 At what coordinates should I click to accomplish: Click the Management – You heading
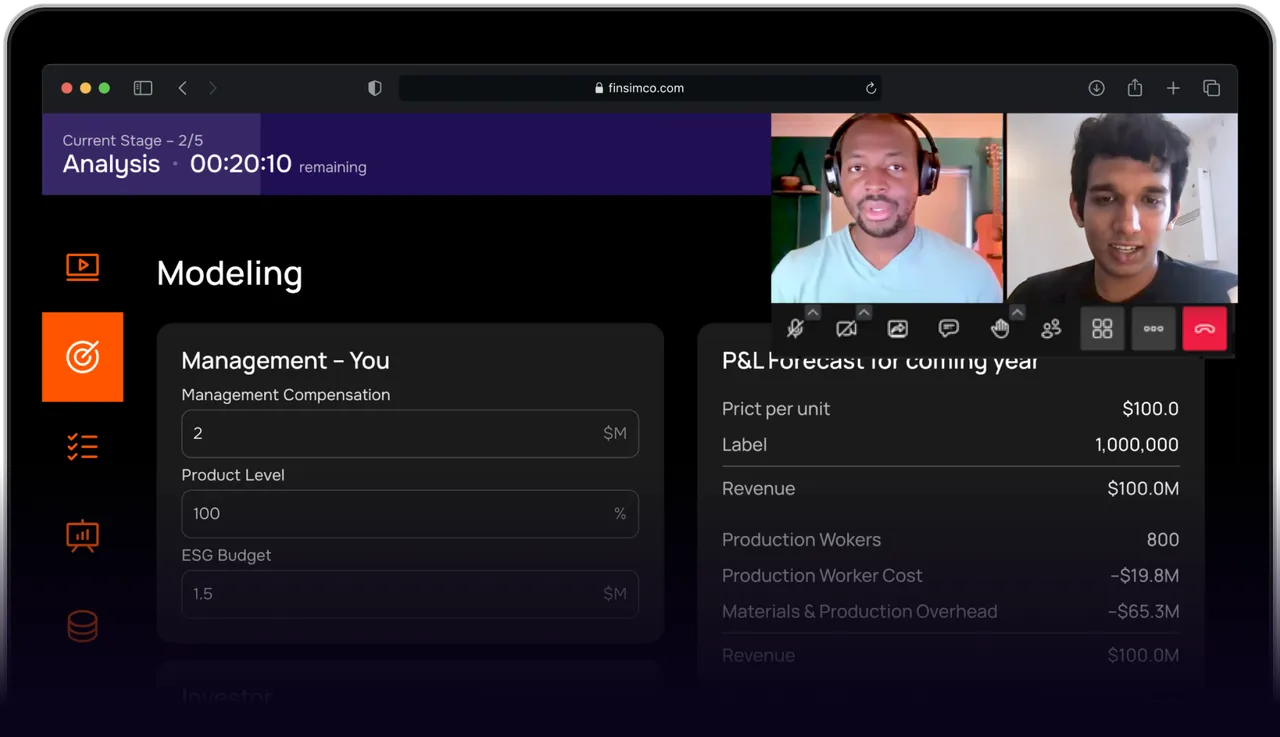[x=286, y=360]
